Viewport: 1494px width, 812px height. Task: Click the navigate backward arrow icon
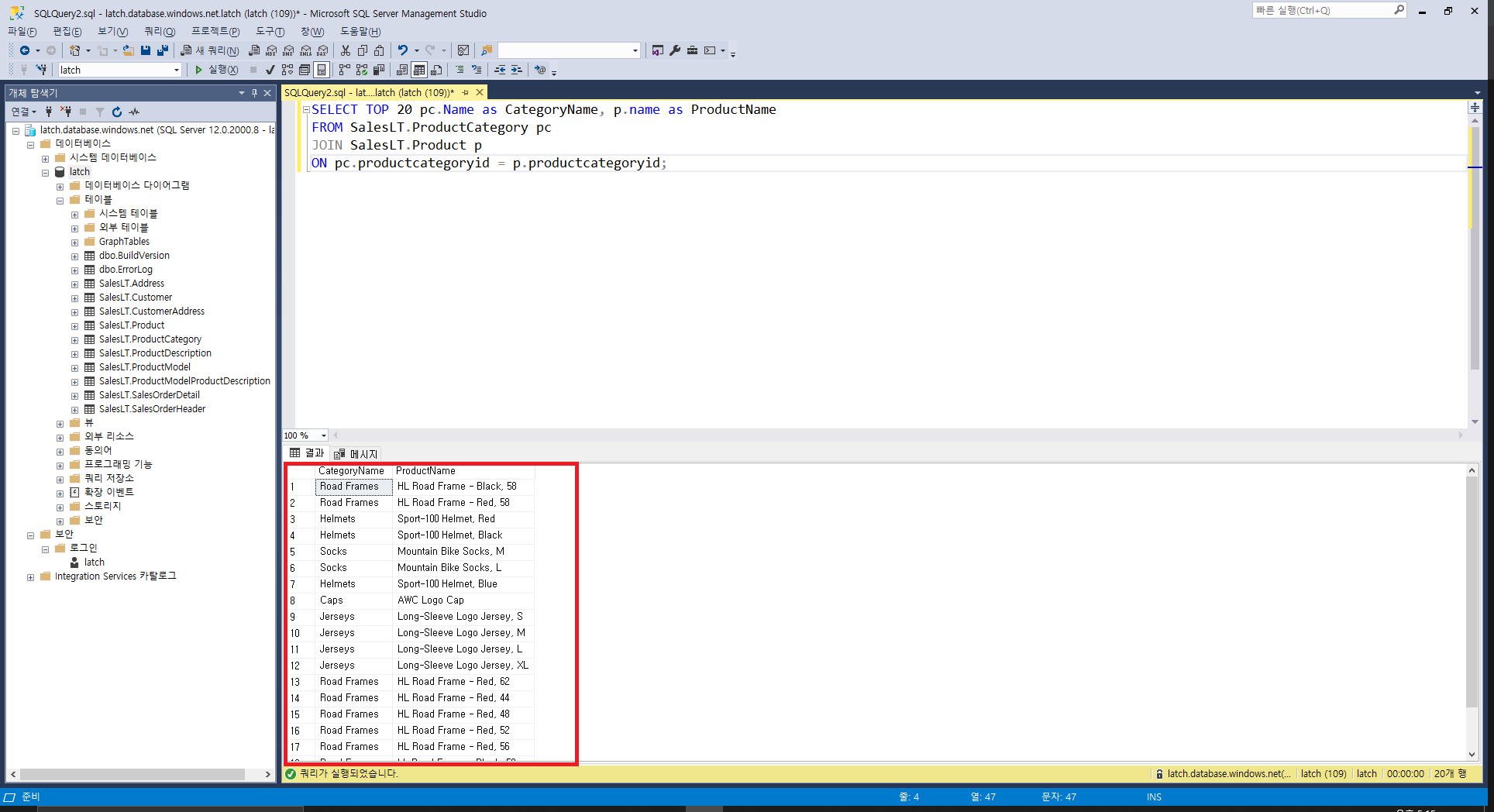tap(25, 50)
